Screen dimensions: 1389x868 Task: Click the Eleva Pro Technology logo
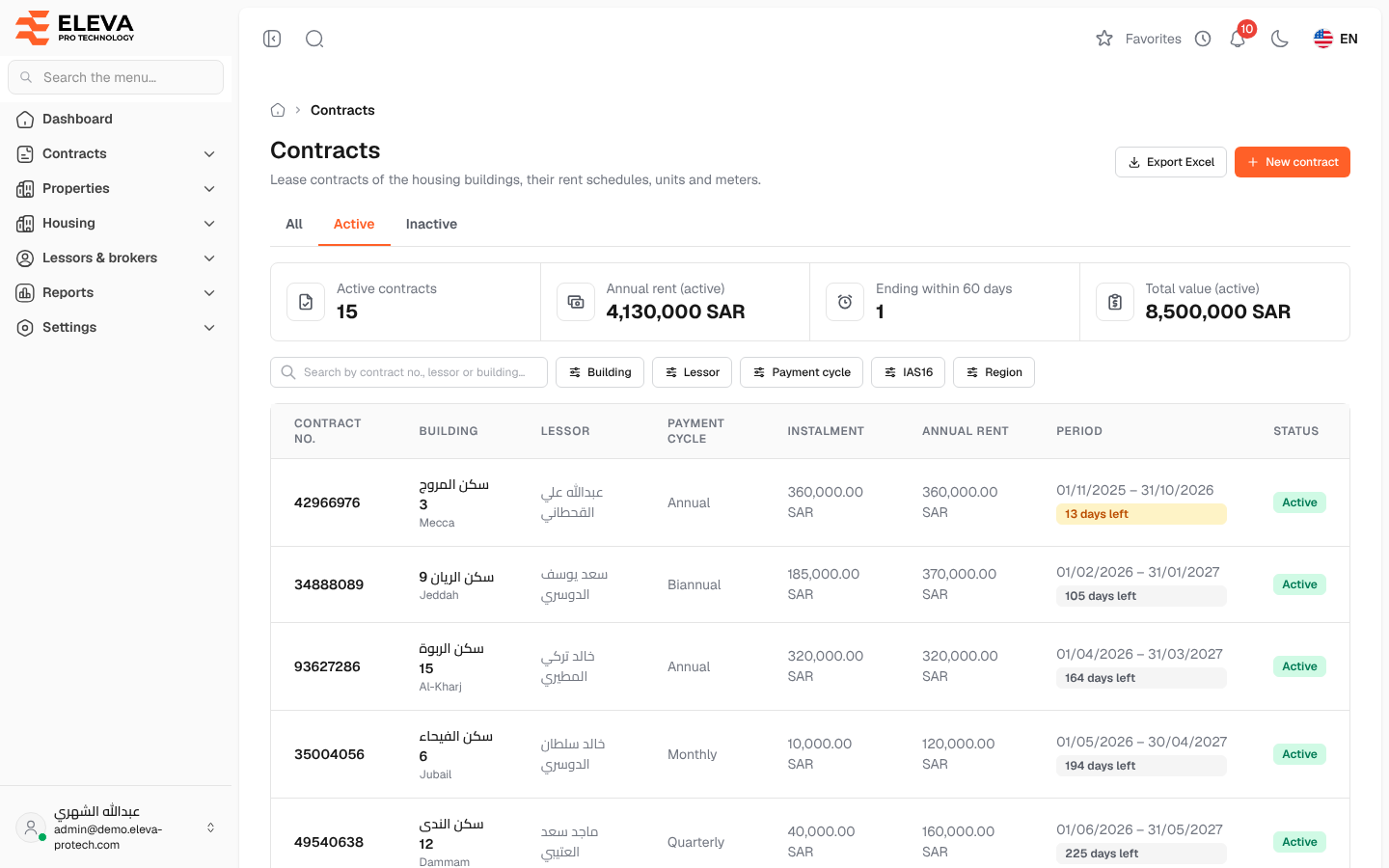[x=75, y=27]
